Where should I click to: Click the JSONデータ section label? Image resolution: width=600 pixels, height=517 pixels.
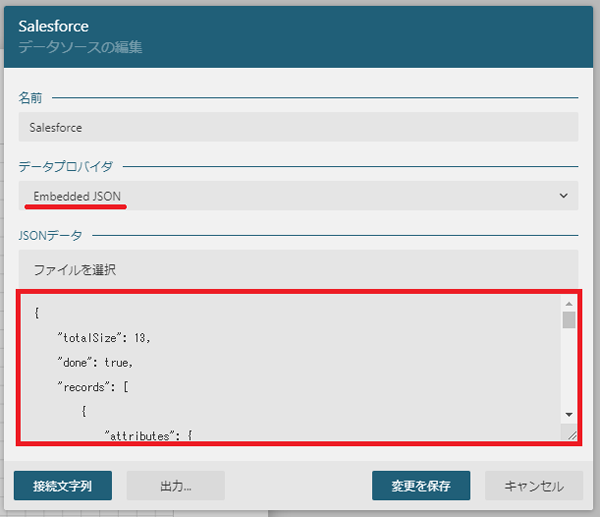tap(50, 235)
